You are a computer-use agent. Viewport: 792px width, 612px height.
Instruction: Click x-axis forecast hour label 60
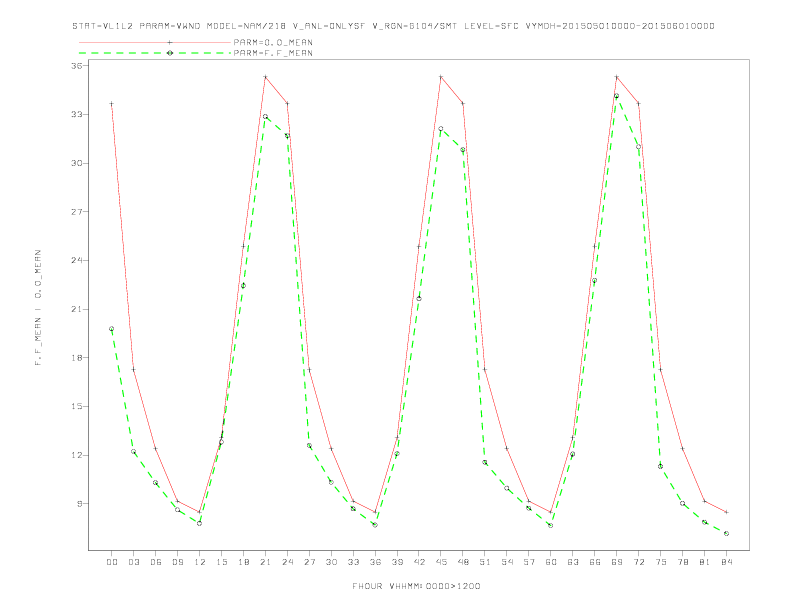coord(551,562)
